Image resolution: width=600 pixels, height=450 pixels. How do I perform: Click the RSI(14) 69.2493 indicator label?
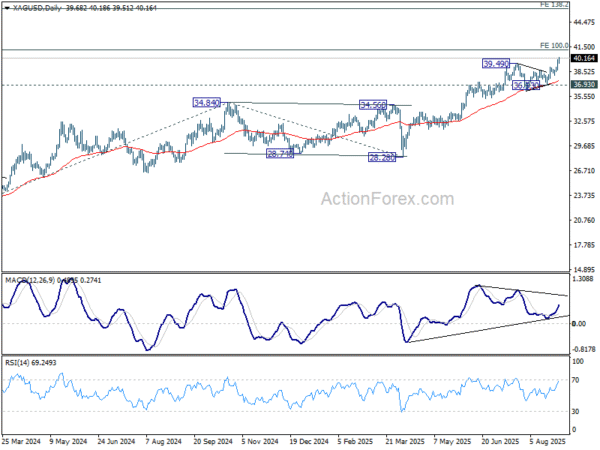[x=31, y=362]
